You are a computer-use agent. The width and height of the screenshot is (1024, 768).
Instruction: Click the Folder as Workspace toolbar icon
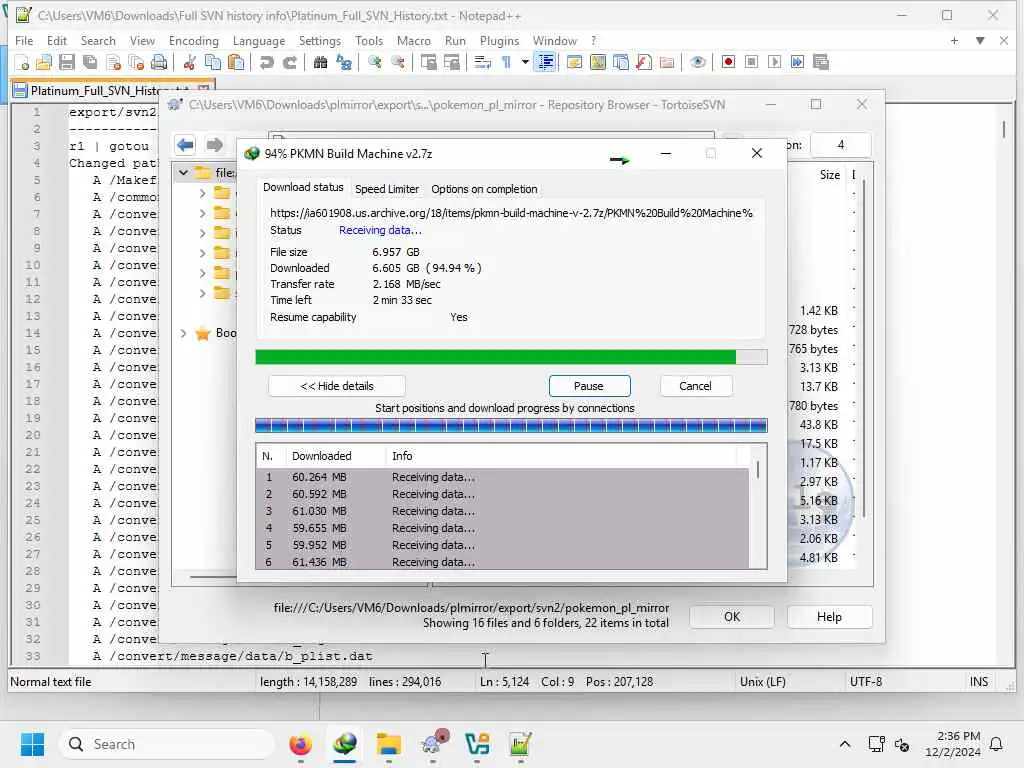point(667,63)
